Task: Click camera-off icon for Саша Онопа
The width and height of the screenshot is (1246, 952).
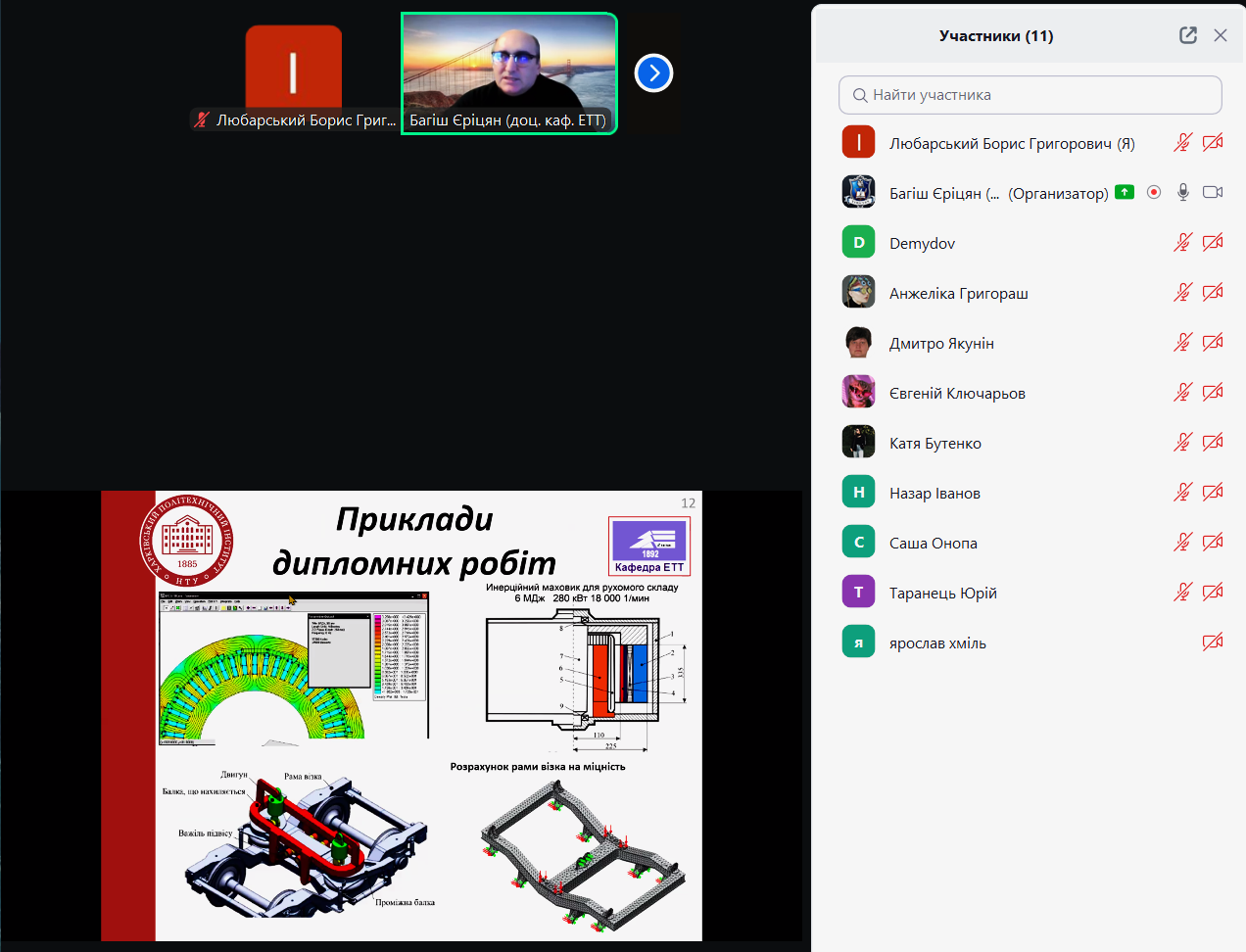Action: click(x=1213, y=542)
